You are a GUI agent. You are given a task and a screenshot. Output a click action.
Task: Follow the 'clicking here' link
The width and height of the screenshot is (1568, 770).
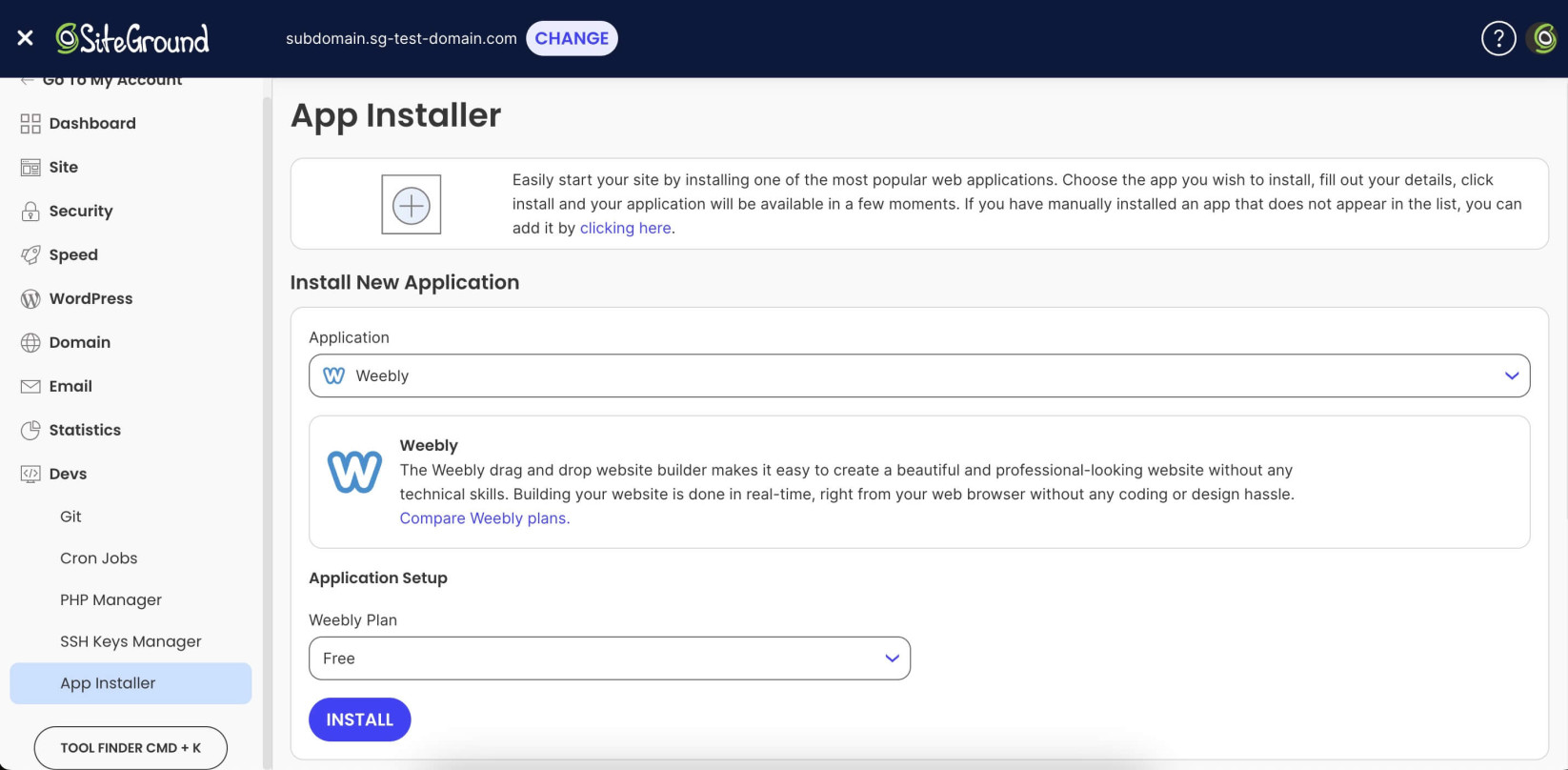(626, 228)
